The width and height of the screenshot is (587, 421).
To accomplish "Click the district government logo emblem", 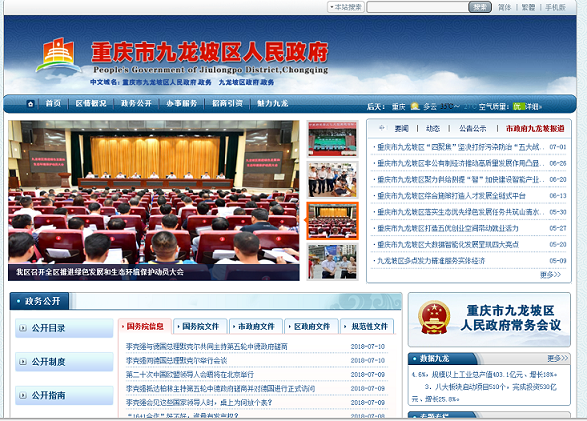I will [x=58, y=55].
